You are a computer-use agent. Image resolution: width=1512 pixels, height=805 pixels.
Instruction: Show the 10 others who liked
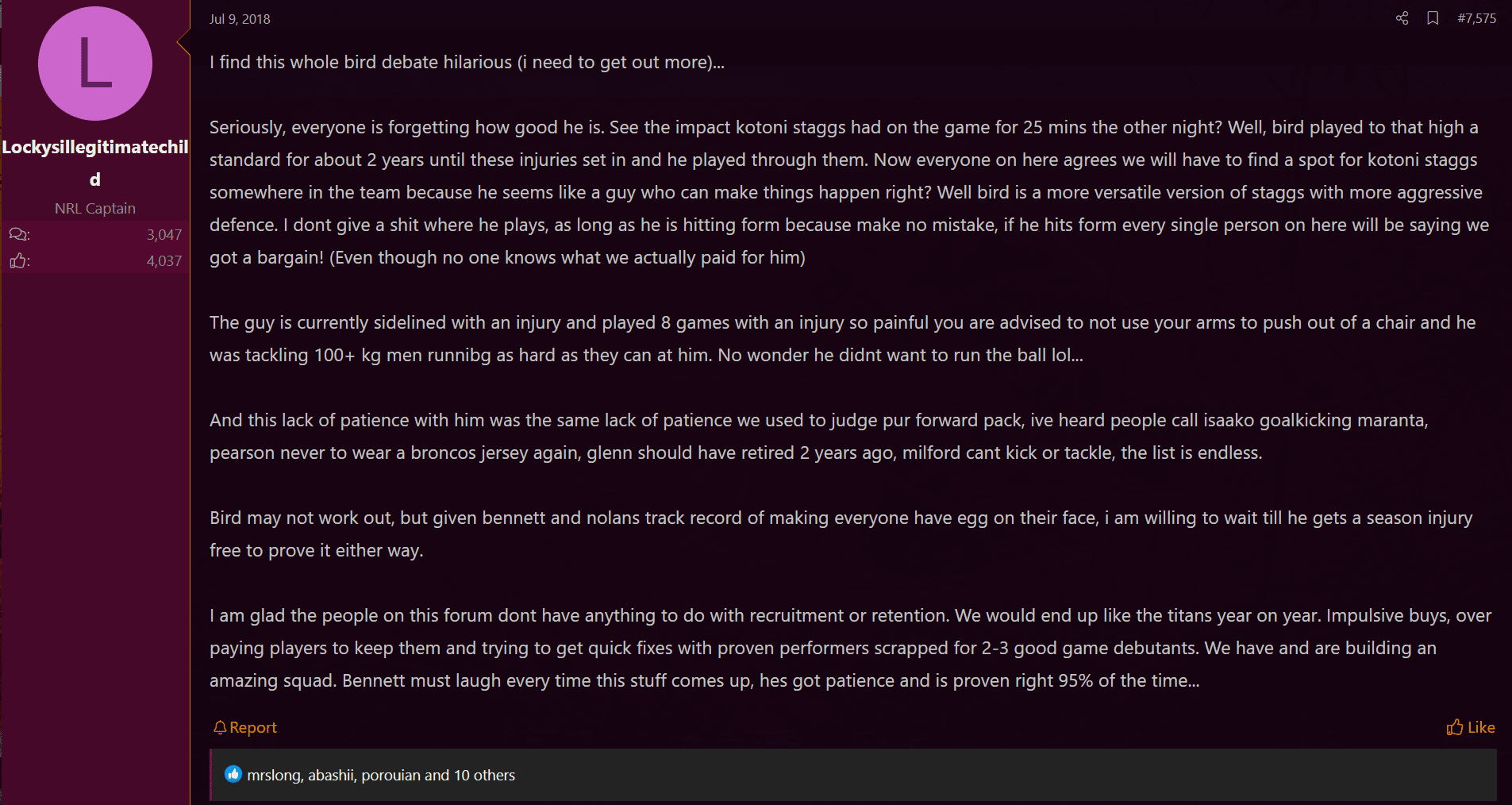[484, 775]
